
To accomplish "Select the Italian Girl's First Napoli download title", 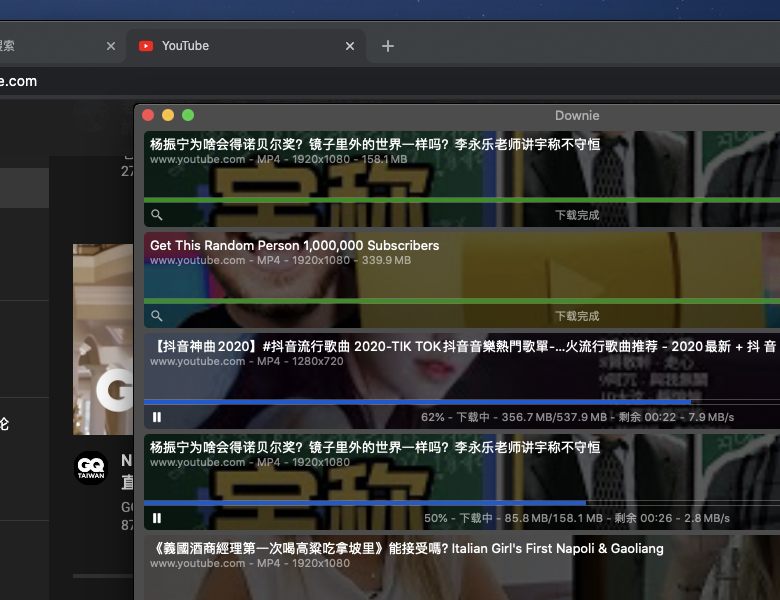I will click(x=406, y=548).
